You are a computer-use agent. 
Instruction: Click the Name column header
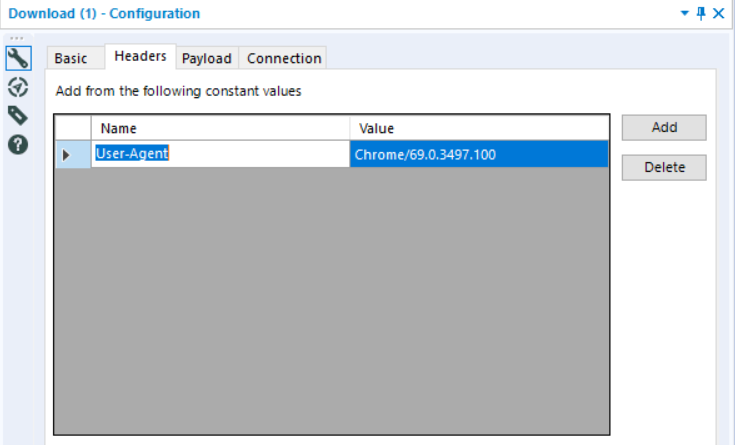click(x=220, y=128)
